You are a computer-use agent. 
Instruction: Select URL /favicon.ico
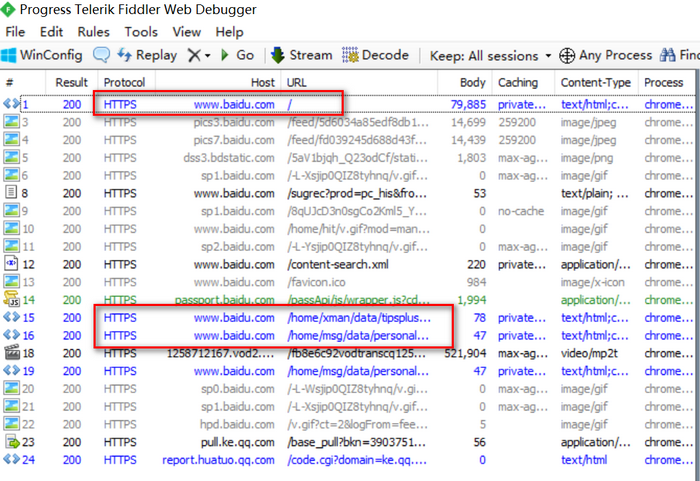317,282
